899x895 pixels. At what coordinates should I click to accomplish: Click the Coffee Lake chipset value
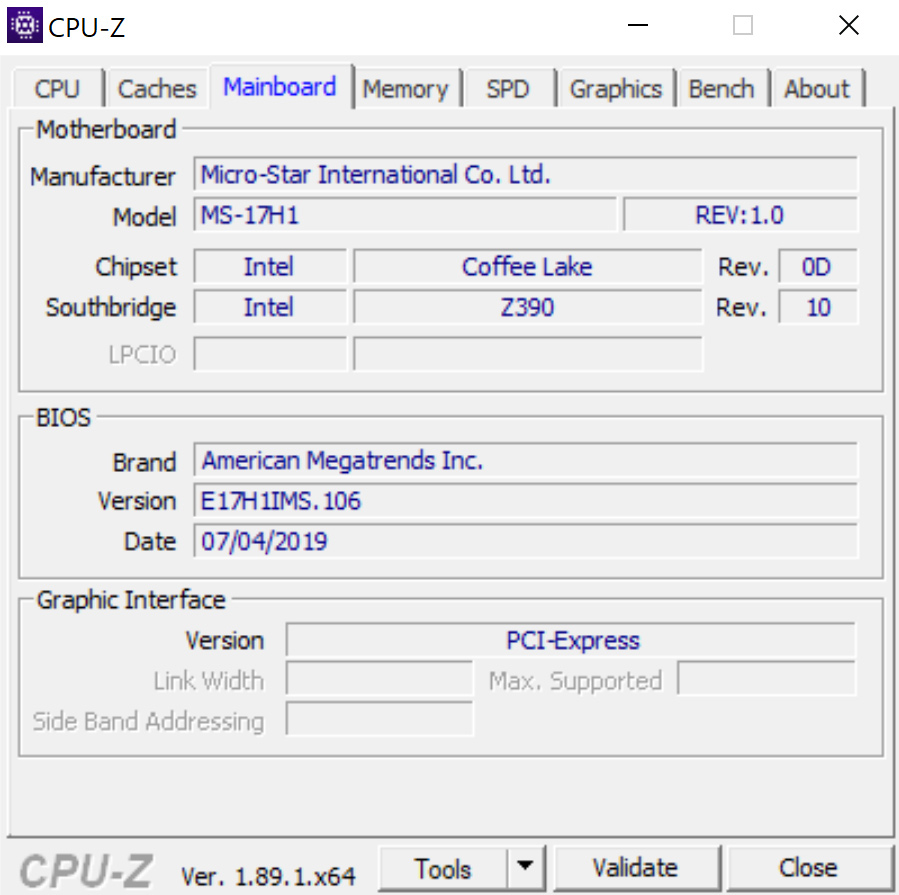[527, 267]
